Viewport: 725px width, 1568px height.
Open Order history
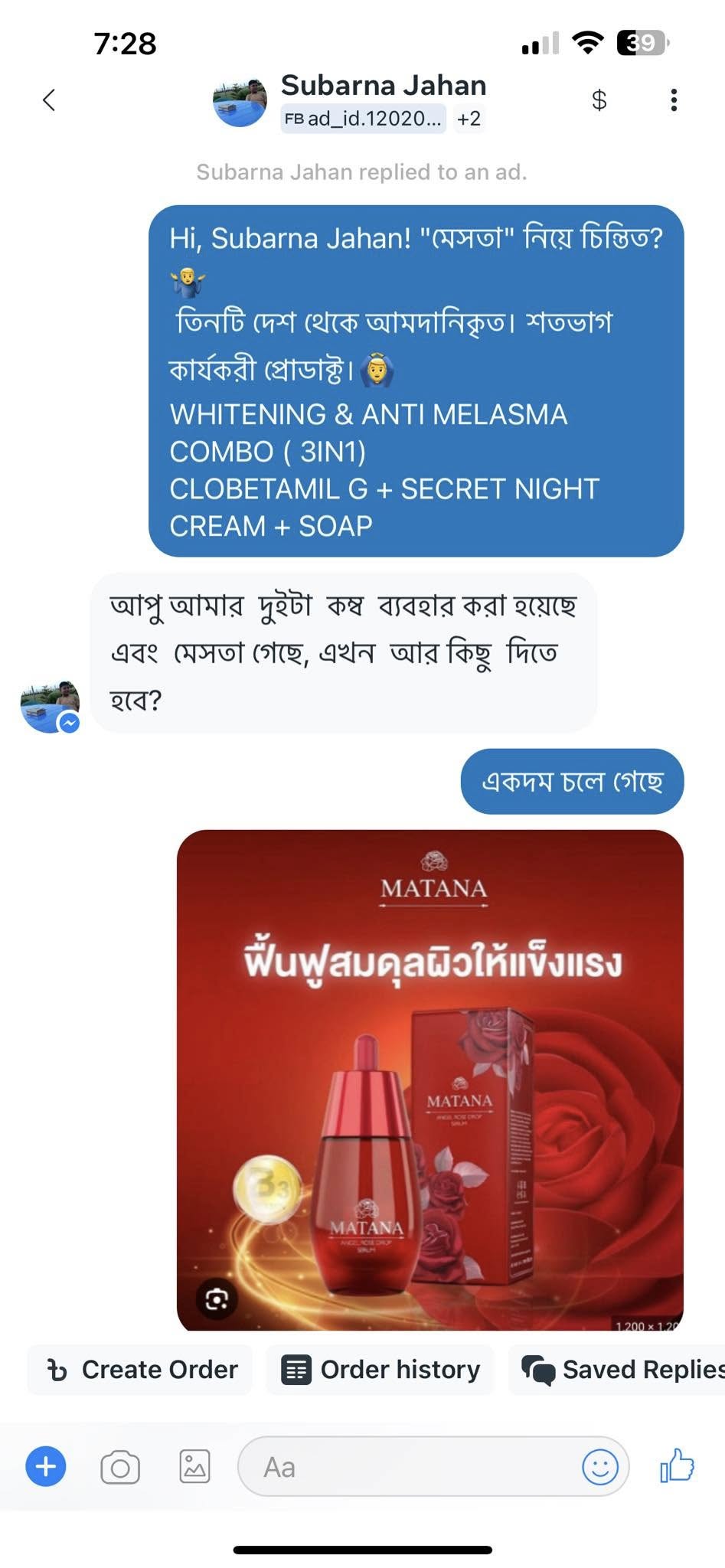(x=380, y=1370)
